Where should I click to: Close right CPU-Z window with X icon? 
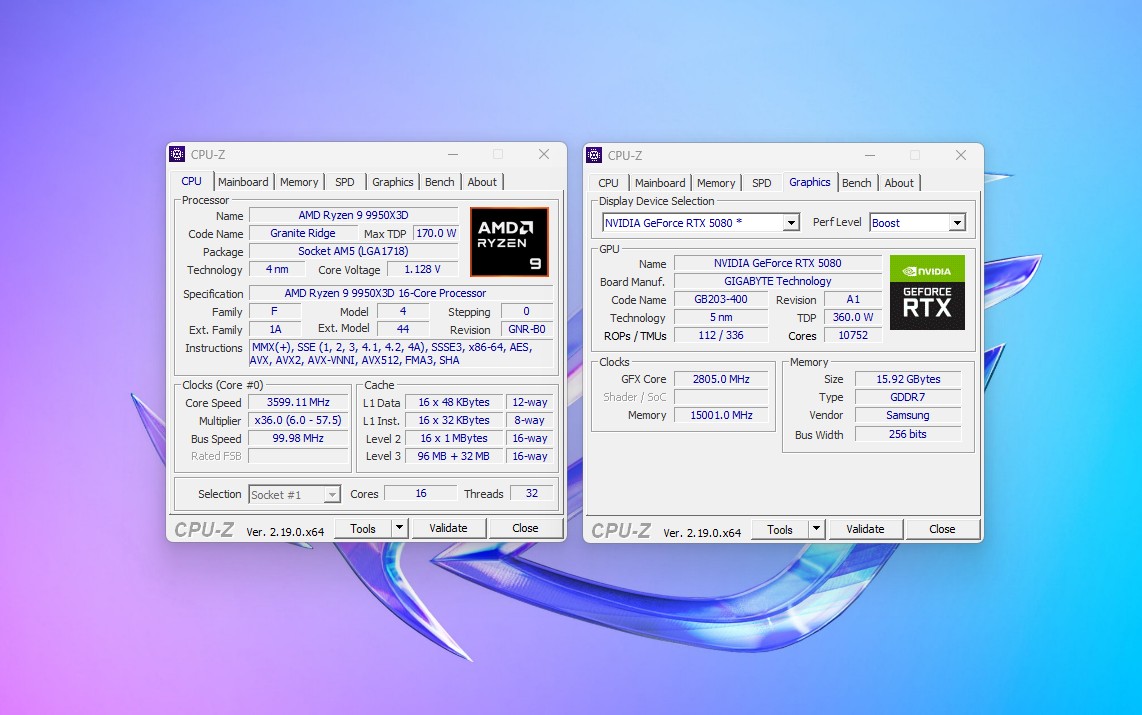click(961, 155)
